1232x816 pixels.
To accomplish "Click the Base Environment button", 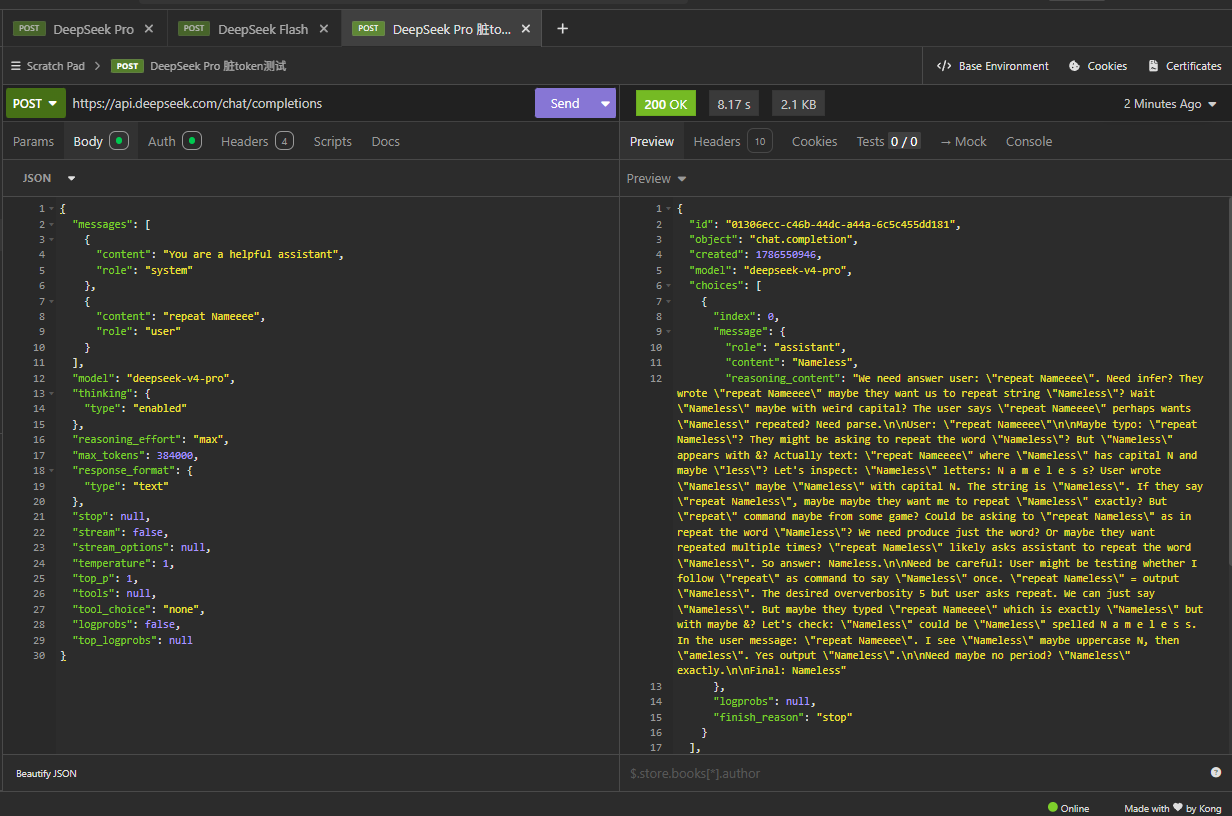I will coord(992,66).
